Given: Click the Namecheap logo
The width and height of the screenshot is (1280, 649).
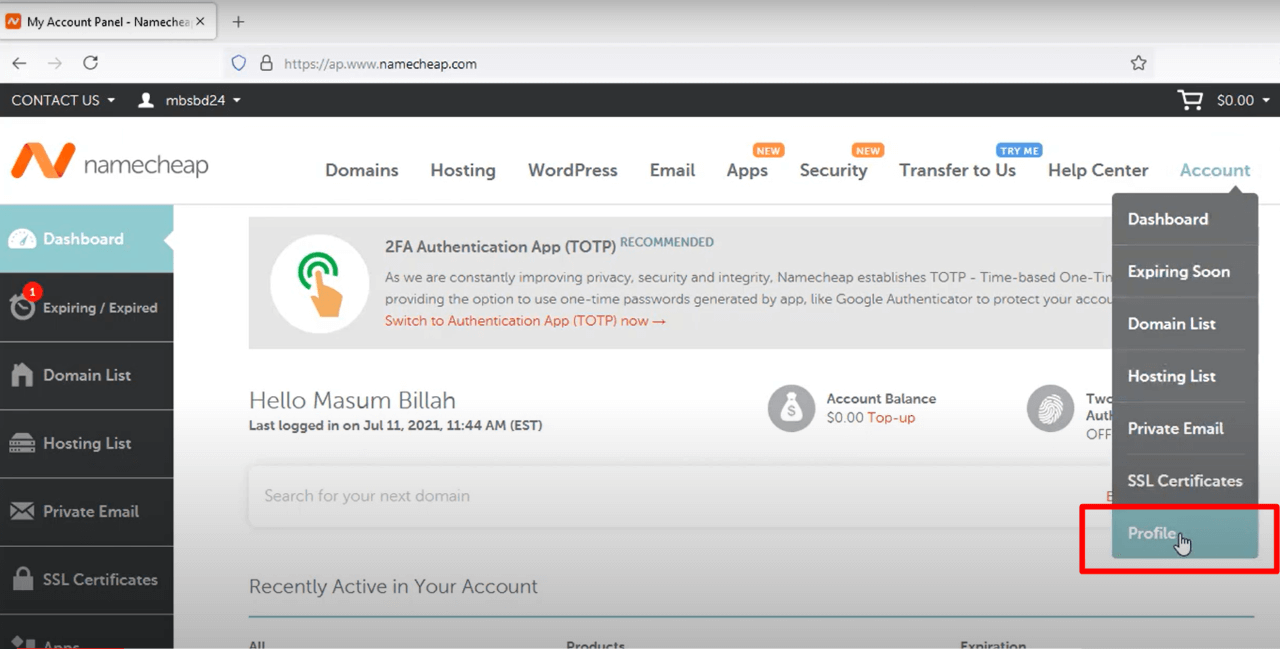Looking at the screenshot, I should pyautogui.click(x=110, y=162).
